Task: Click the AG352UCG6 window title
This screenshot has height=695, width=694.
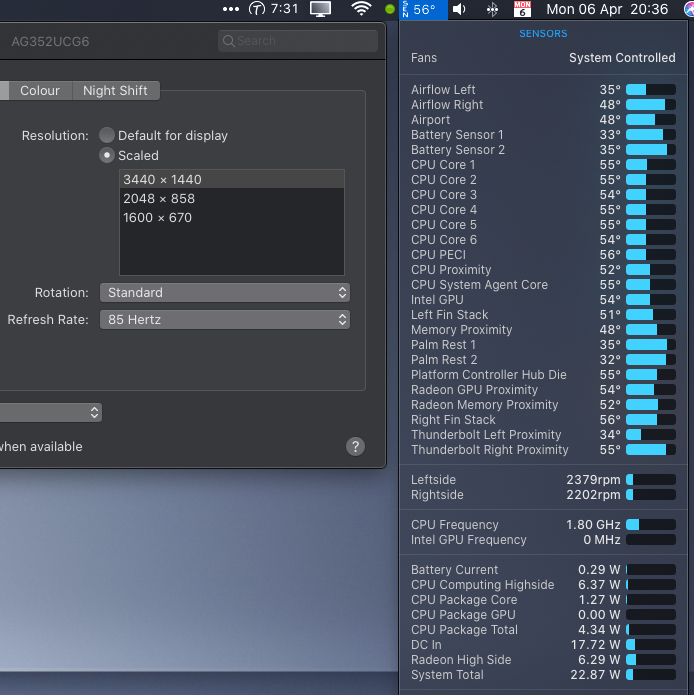Action: tap(51, 42)
